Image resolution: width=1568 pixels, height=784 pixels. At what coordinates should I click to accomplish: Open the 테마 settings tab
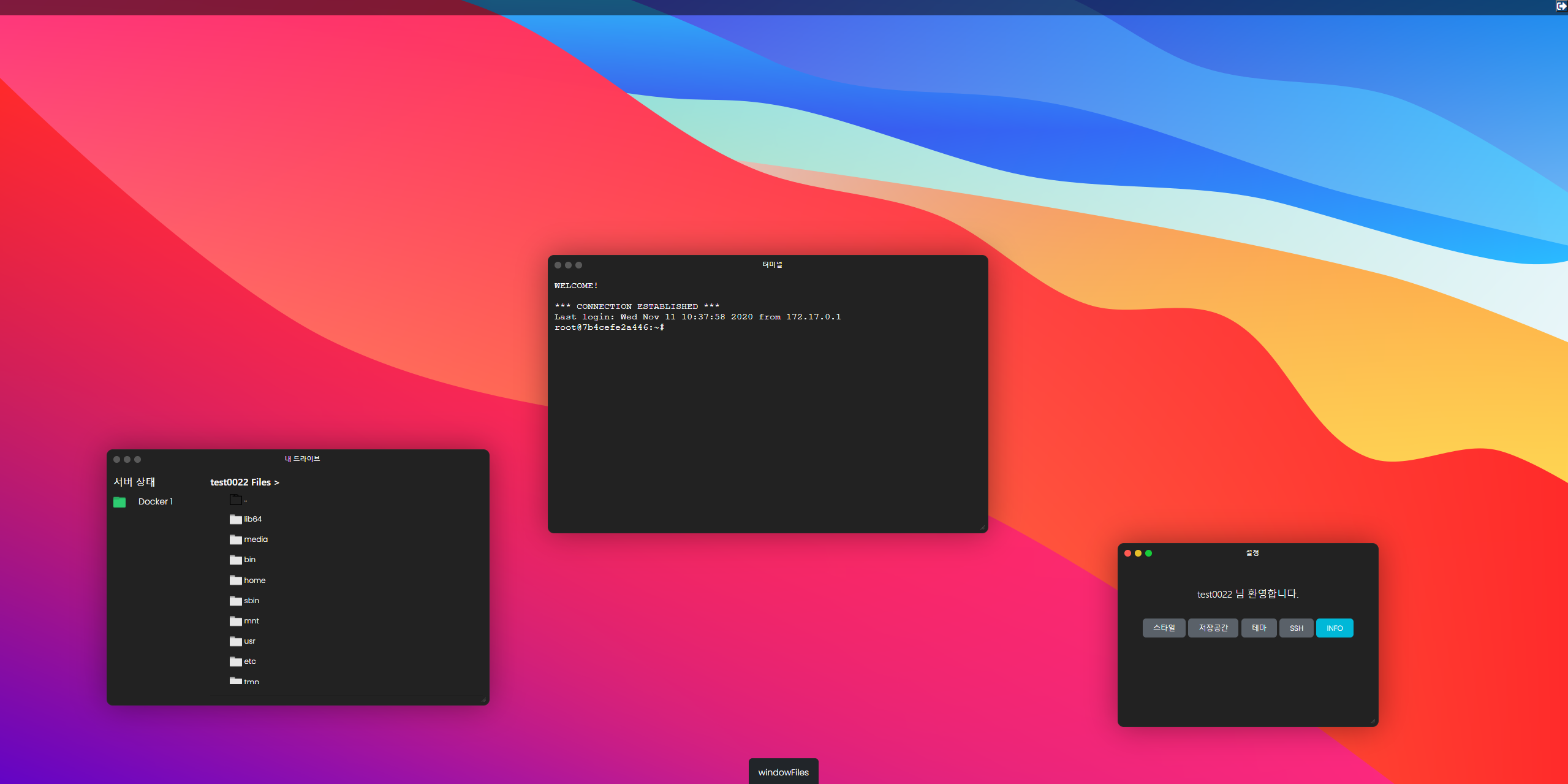1259,628
